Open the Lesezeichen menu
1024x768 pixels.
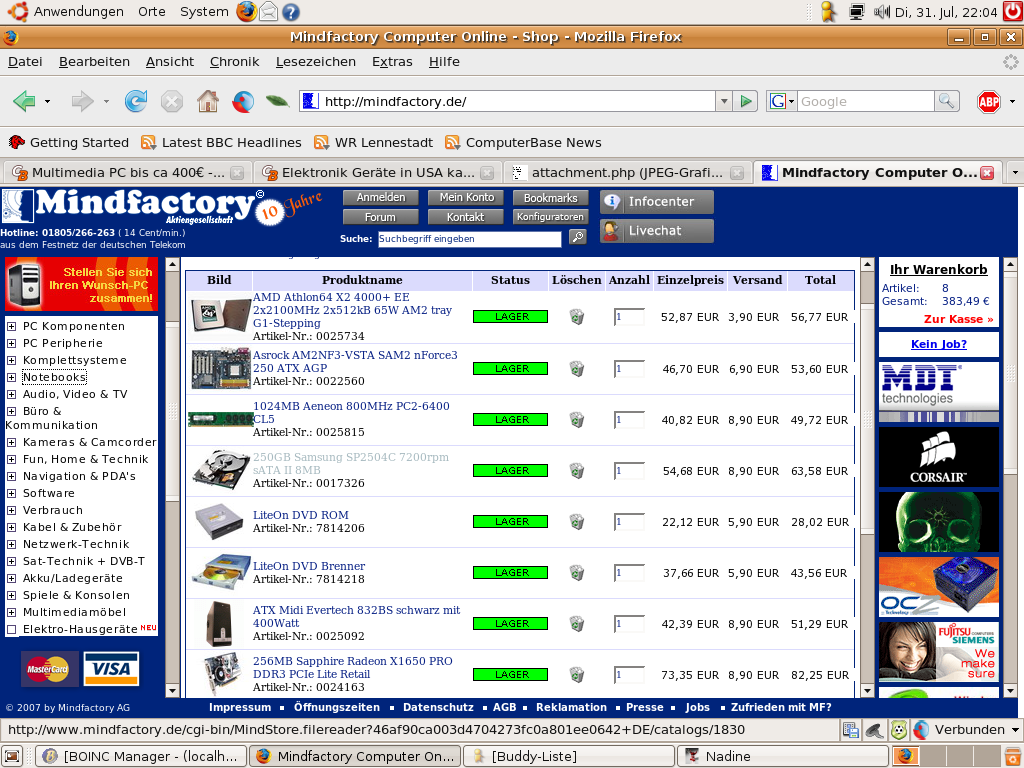point(315,61)
